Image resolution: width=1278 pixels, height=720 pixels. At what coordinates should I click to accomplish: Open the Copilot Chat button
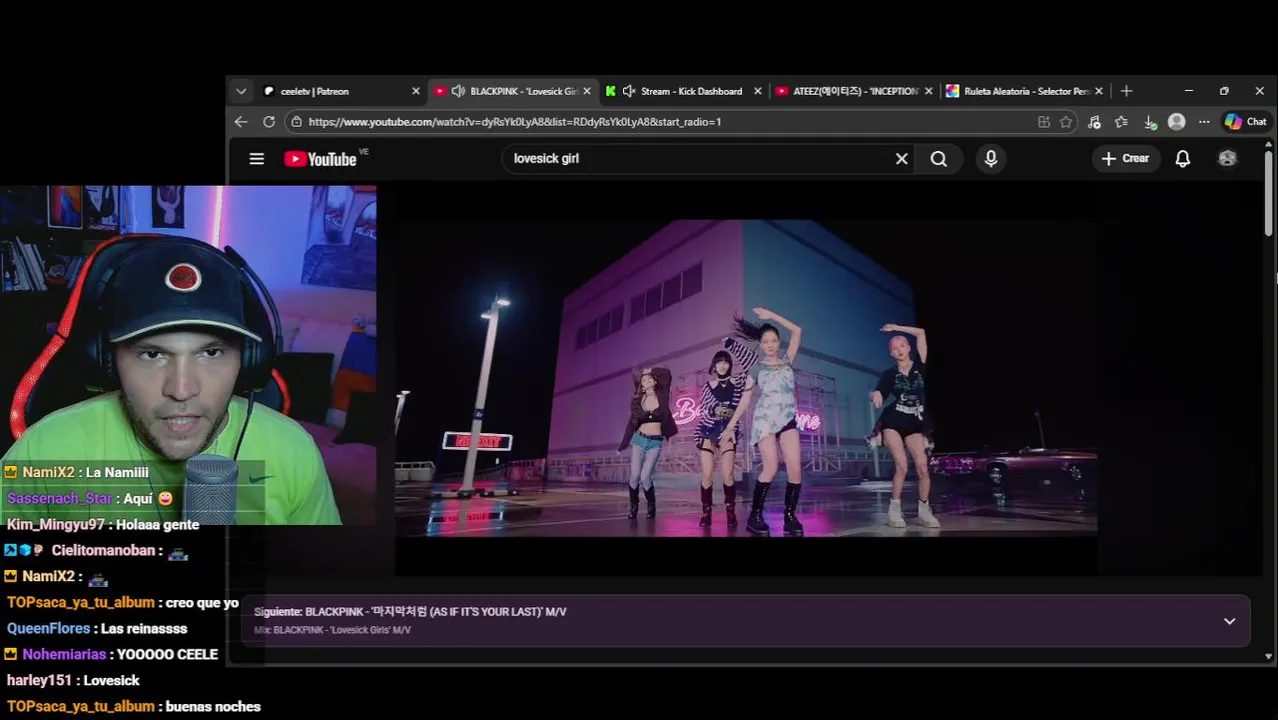click(x=1245, y=122)
